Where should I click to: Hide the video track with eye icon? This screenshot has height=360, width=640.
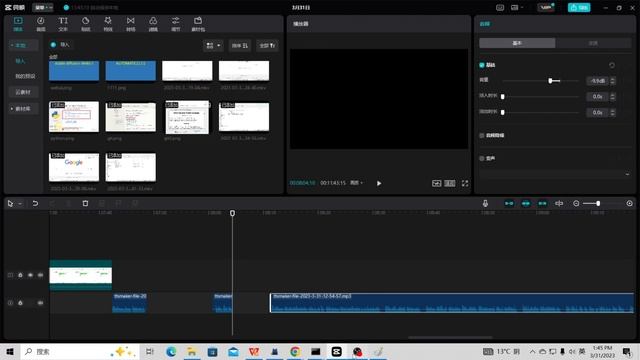30,275
